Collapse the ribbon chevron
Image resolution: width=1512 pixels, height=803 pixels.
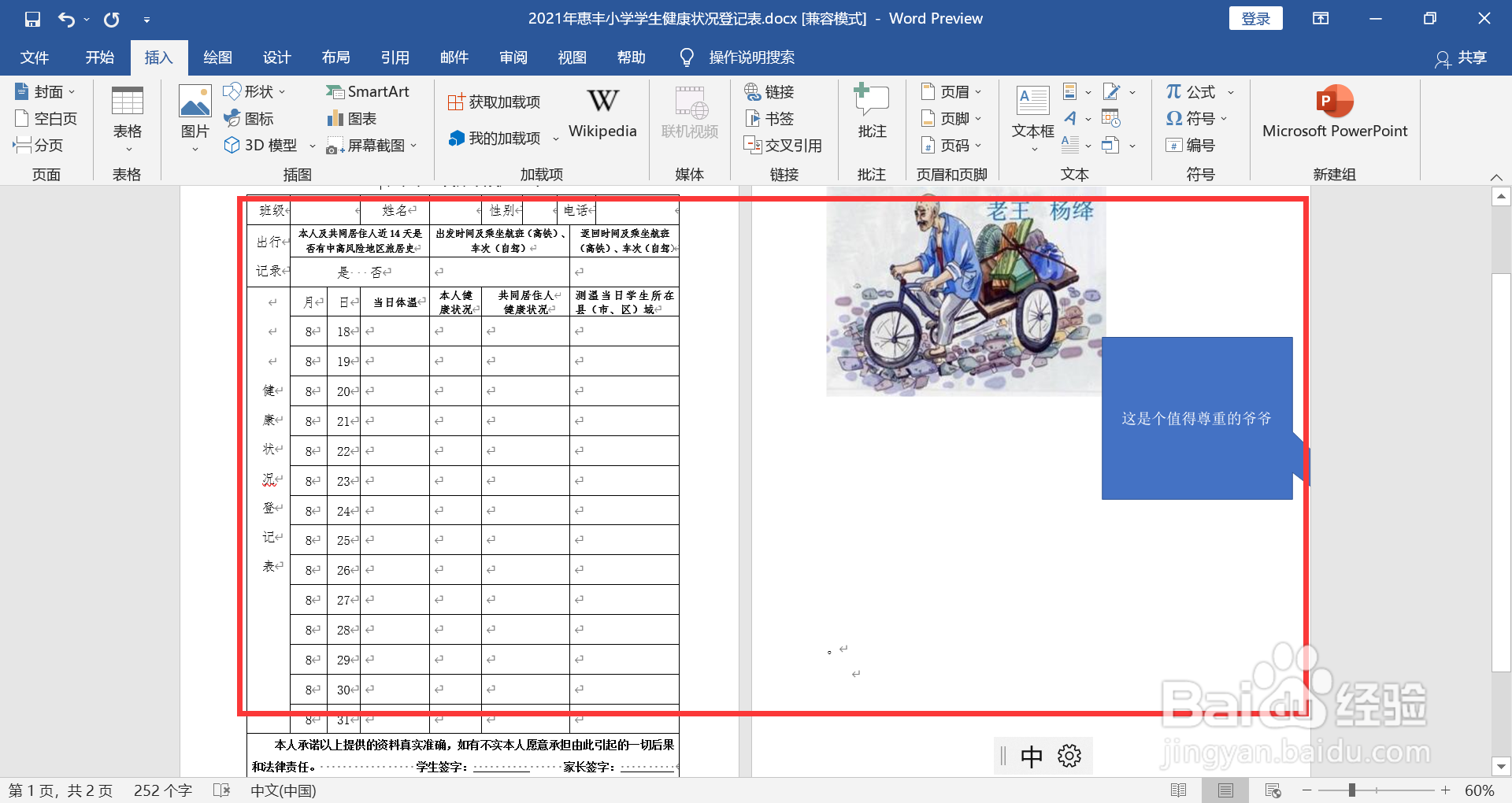tap(1496, 176)
